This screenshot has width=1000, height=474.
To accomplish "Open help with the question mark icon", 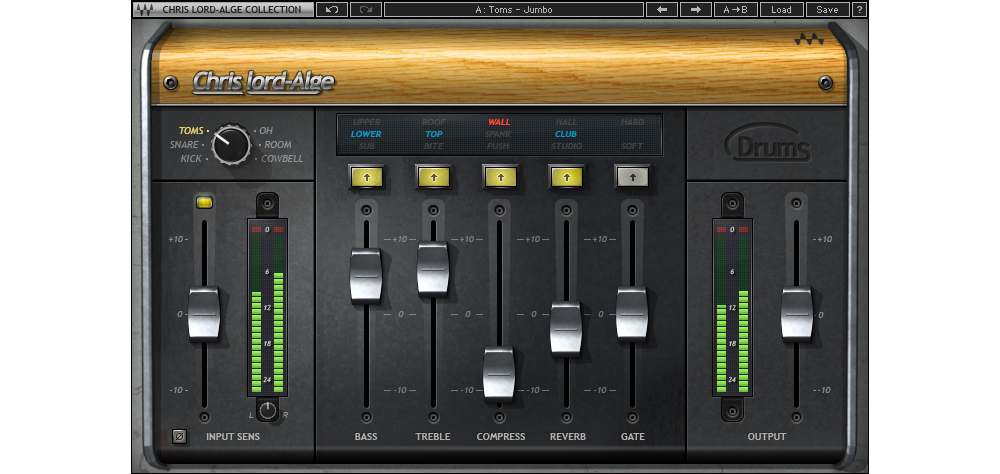I will 860,10.
